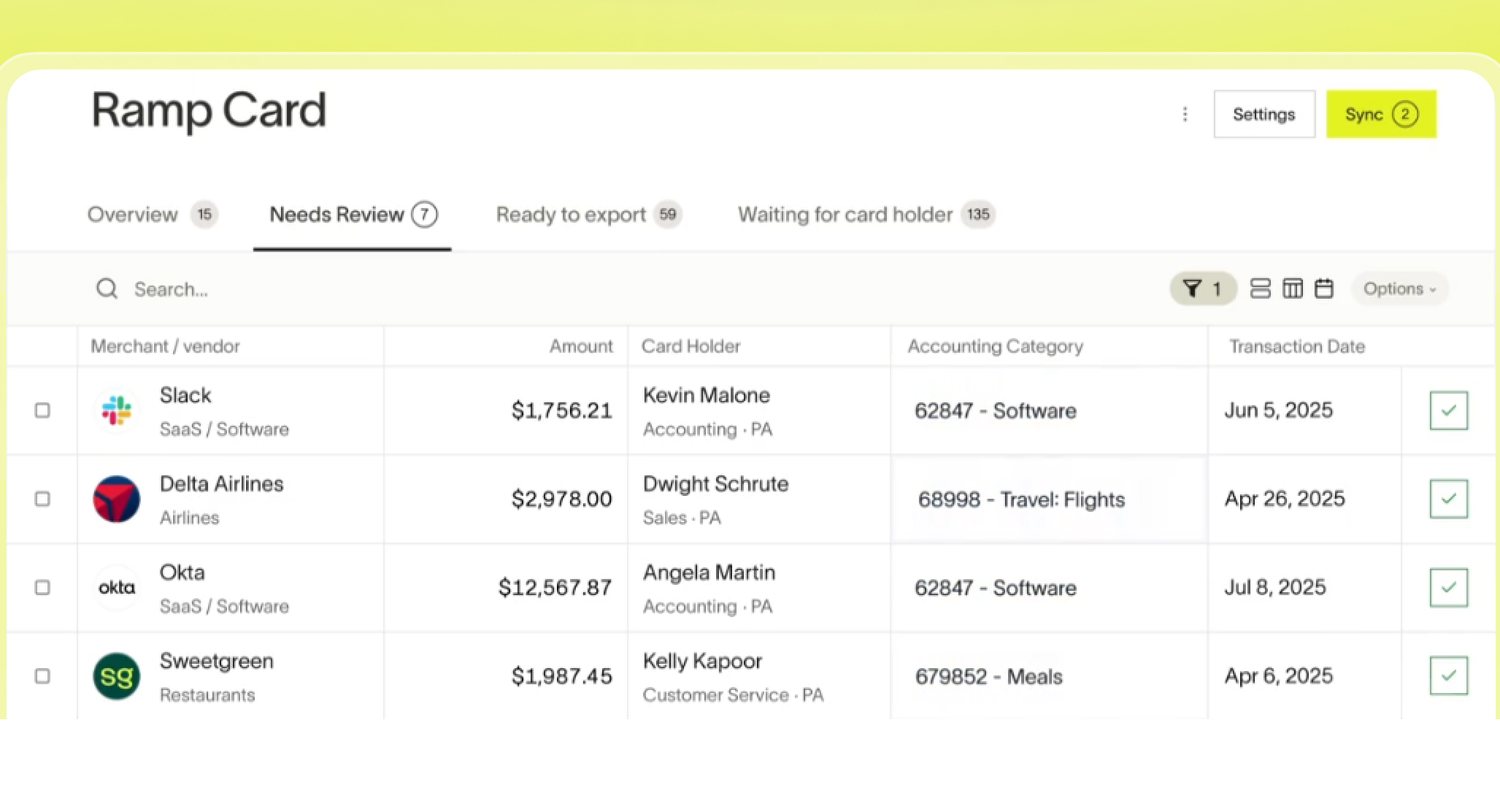Approve the Delta Airlines transaction checkmark
Viewport: 1500px width, 785px height.
tap(1448, 499)
